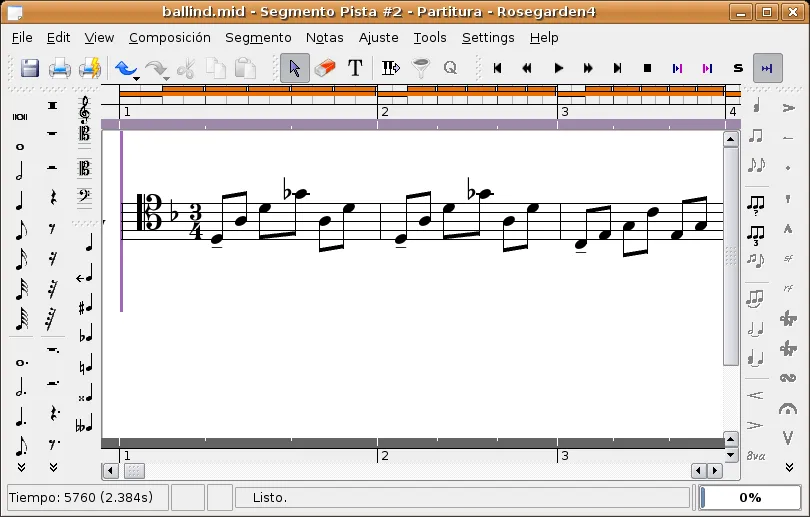Open the Settings menu
The height and width of the screenshot is (517, 810).
(x=488, y=38)
